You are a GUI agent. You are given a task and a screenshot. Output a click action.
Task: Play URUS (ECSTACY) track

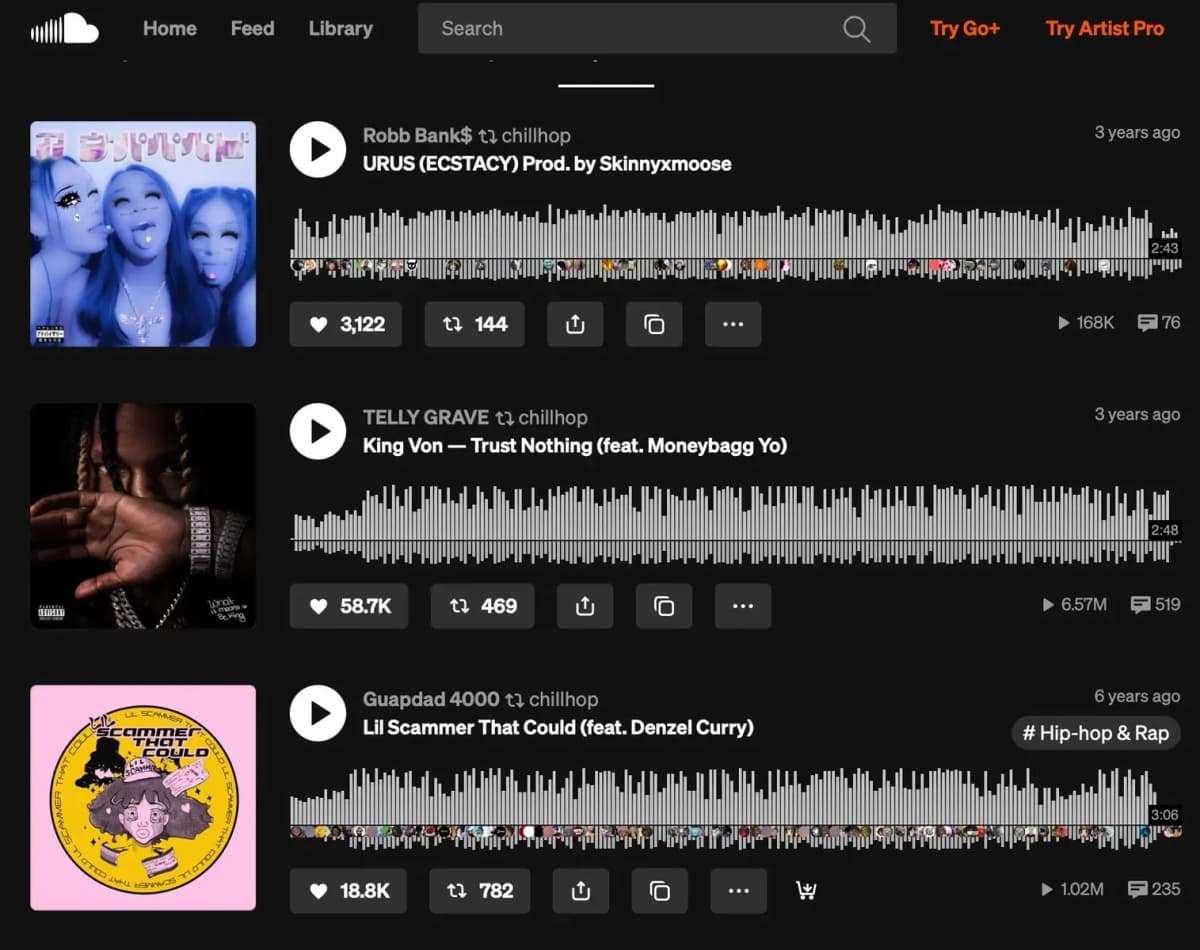coord(318,150)
